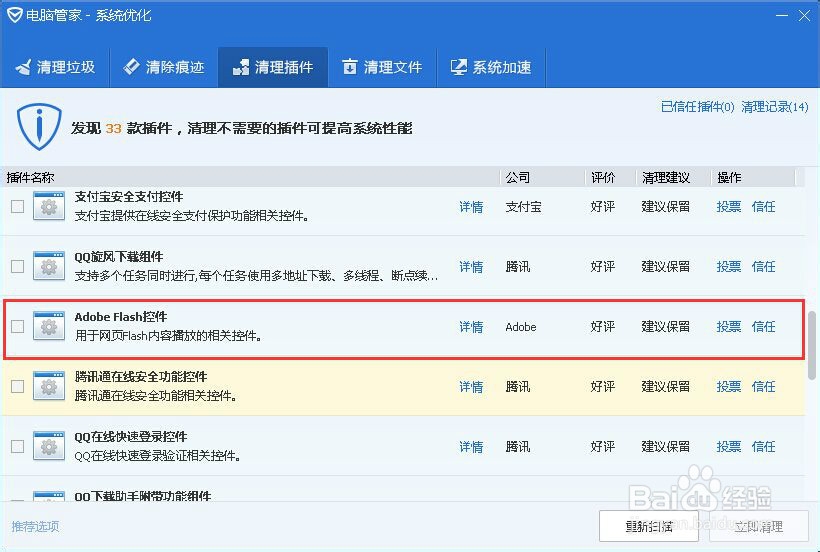
Task: Click the 腾讯通在线安全功能控件 plugin icon
Action: (x=49, y=386)
